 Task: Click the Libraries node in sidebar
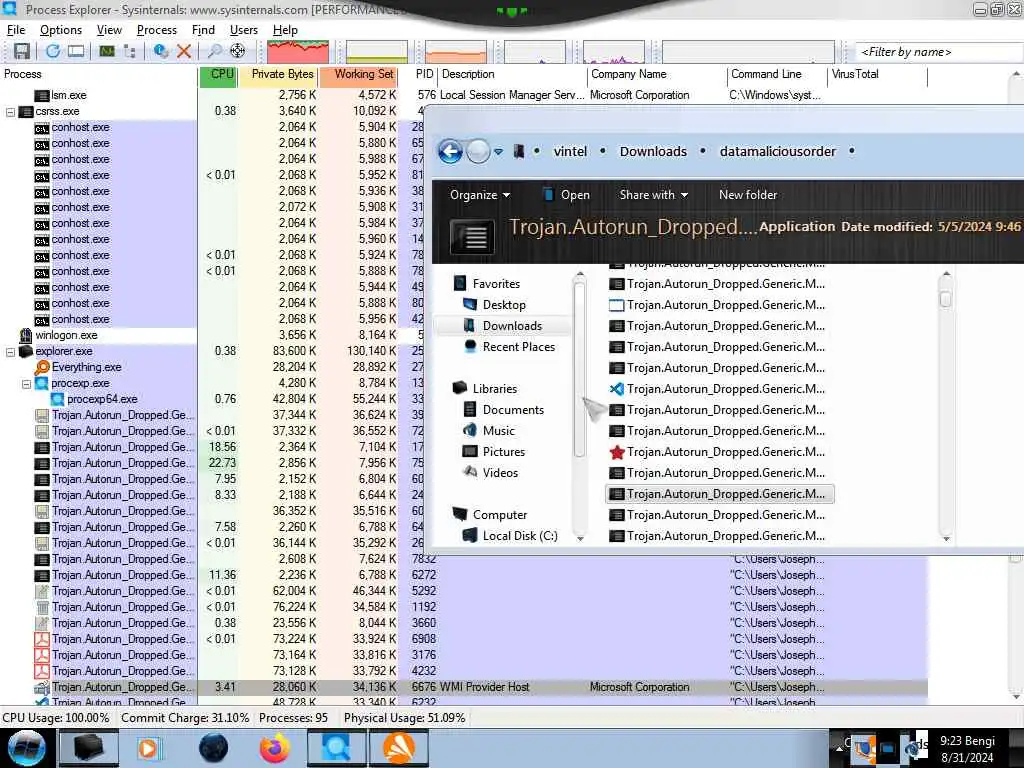[494, 389]
